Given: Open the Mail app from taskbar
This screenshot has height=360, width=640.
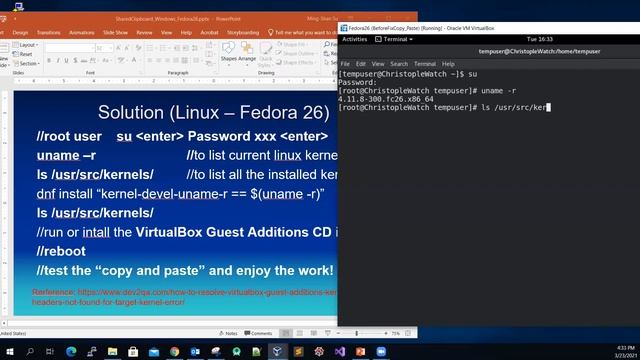Looking at the screenshot, I should point(154,351).
